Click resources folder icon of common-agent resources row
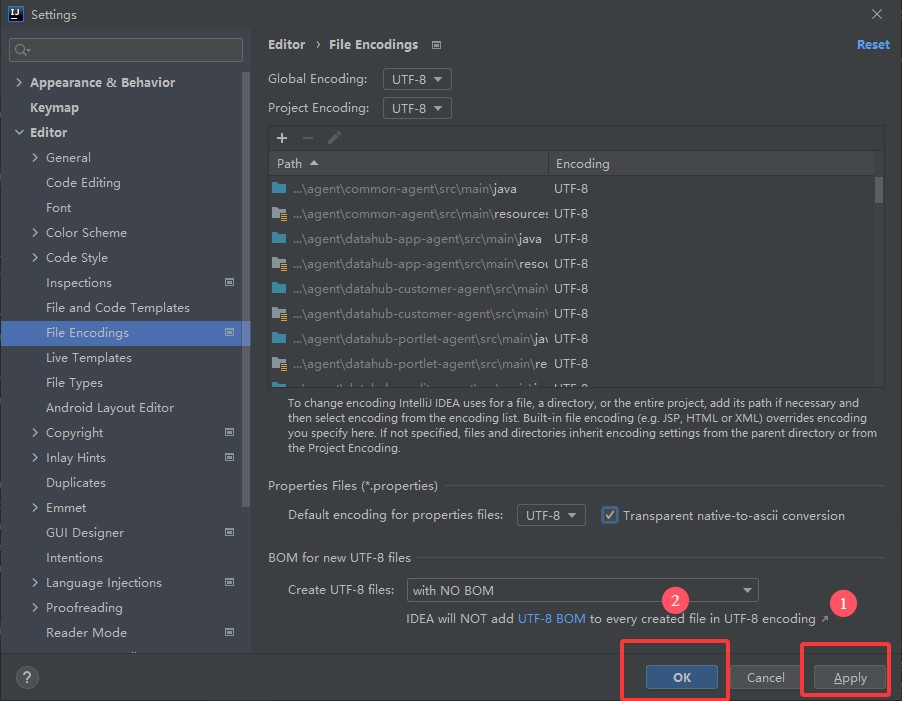902x701 pixels. [280, 214]
